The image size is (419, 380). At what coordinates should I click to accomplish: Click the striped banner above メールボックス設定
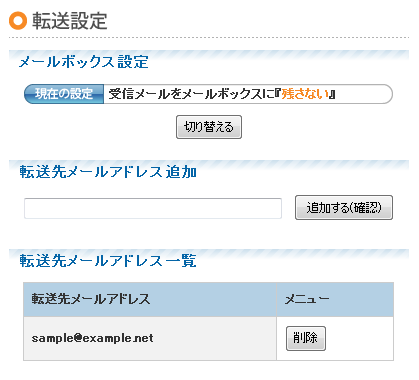click(209, 53)
